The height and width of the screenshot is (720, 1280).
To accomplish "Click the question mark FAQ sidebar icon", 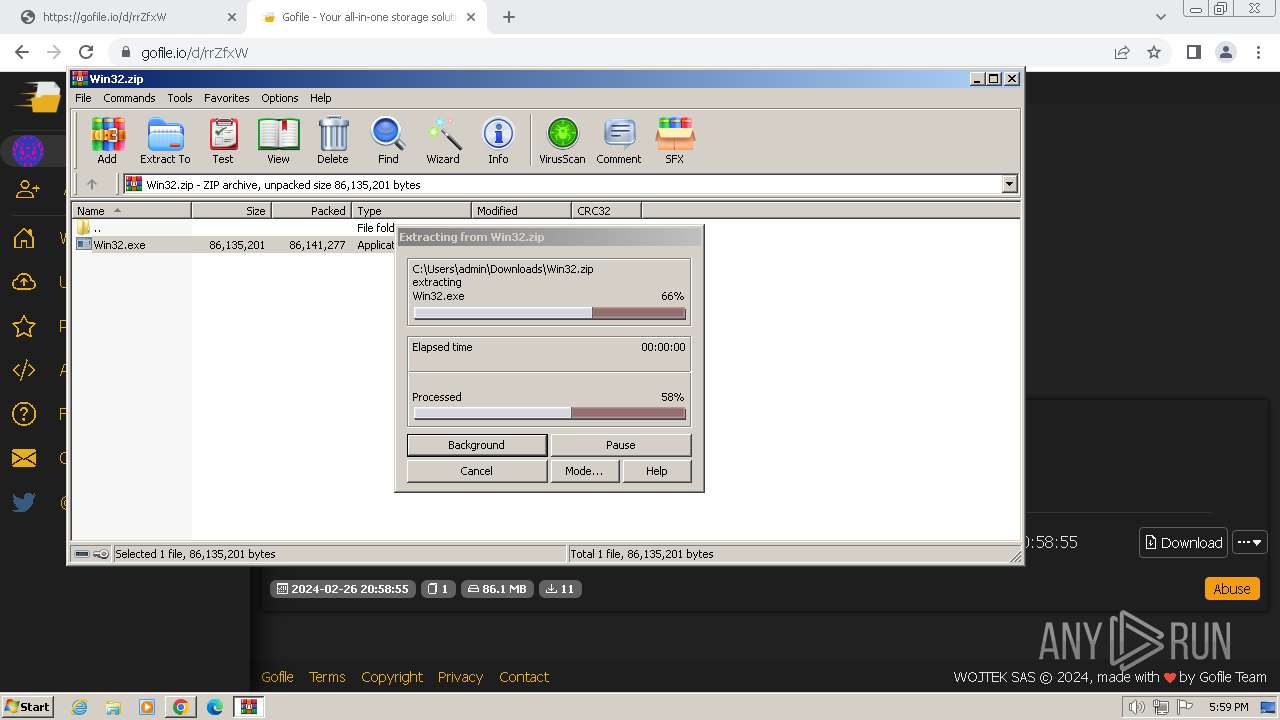I will coord(24,414).
